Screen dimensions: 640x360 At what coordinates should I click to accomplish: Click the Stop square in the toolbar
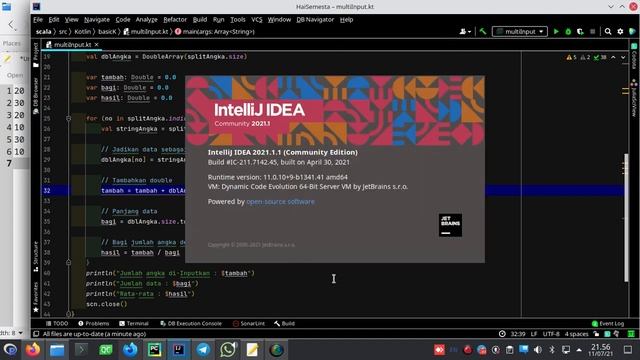coord(593,31)
